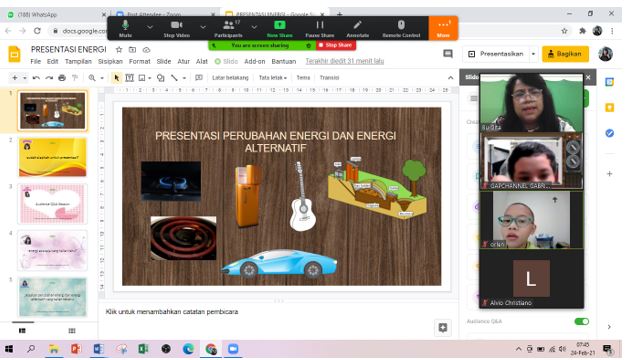Viewport: 626px width, 360px height.
Task: Click the cloud save status icon
Action: [x=147, y=49]
